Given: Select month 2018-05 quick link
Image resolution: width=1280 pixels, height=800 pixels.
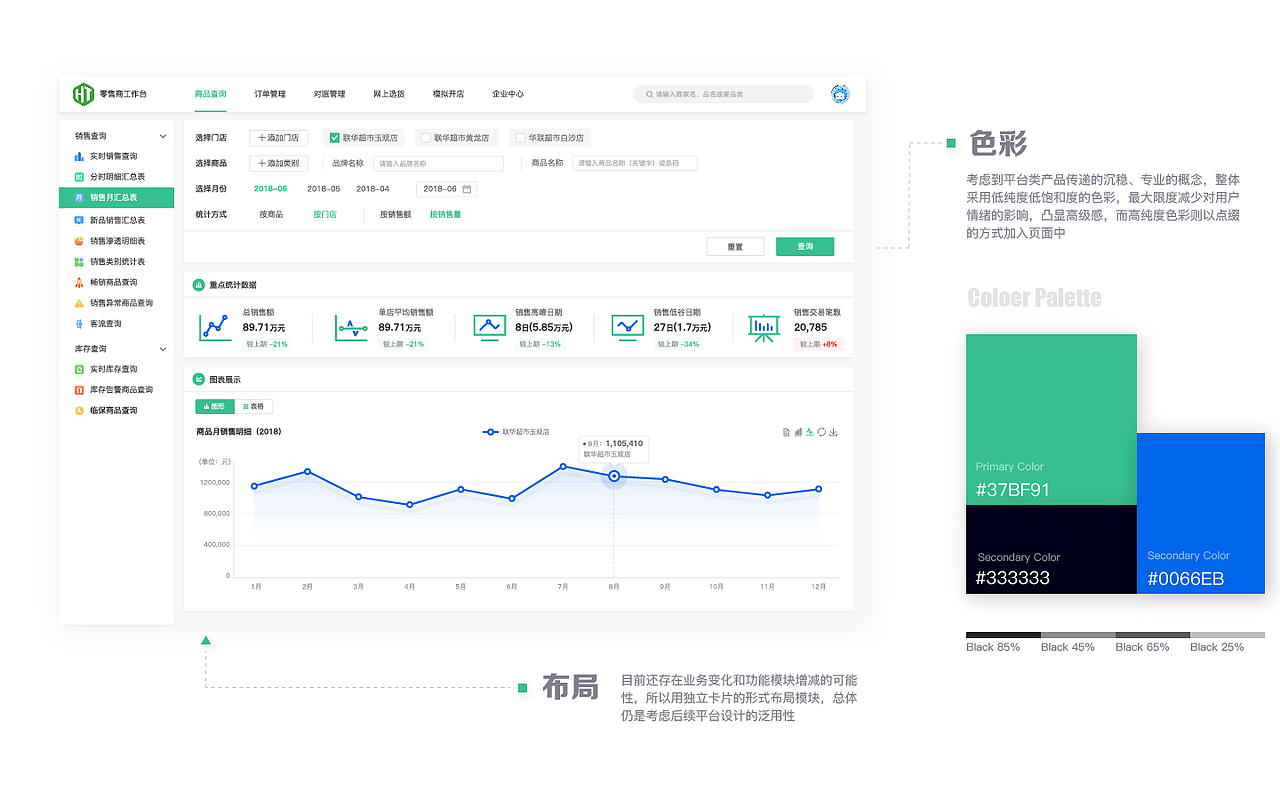Looking at the screenshot, I should click(324, 189).
